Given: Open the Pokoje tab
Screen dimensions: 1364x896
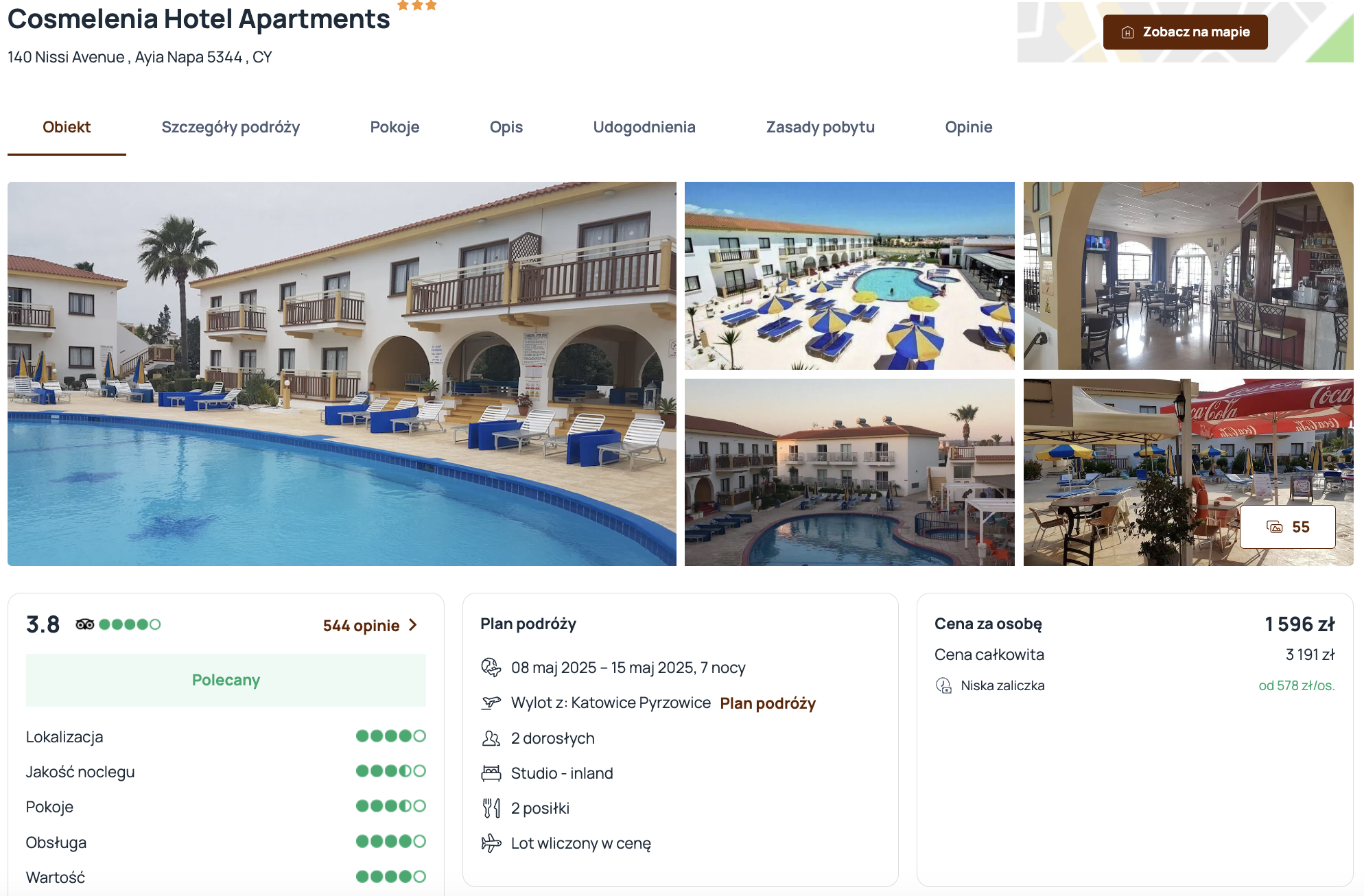Looking at the screenshot, I should point(395,127).
